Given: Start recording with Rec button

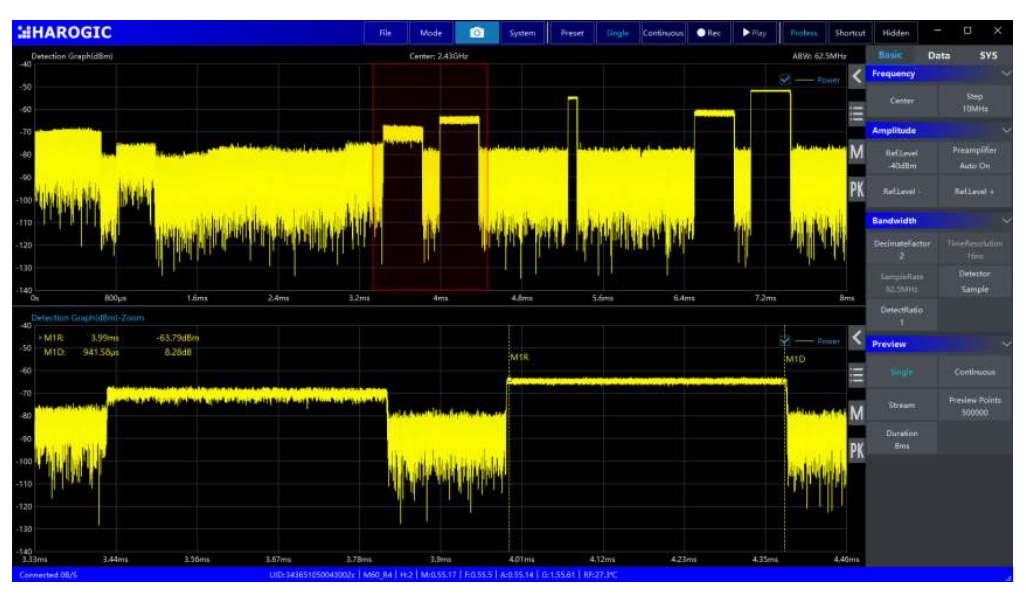Looking at the screenshot, I should coord(709,33).
